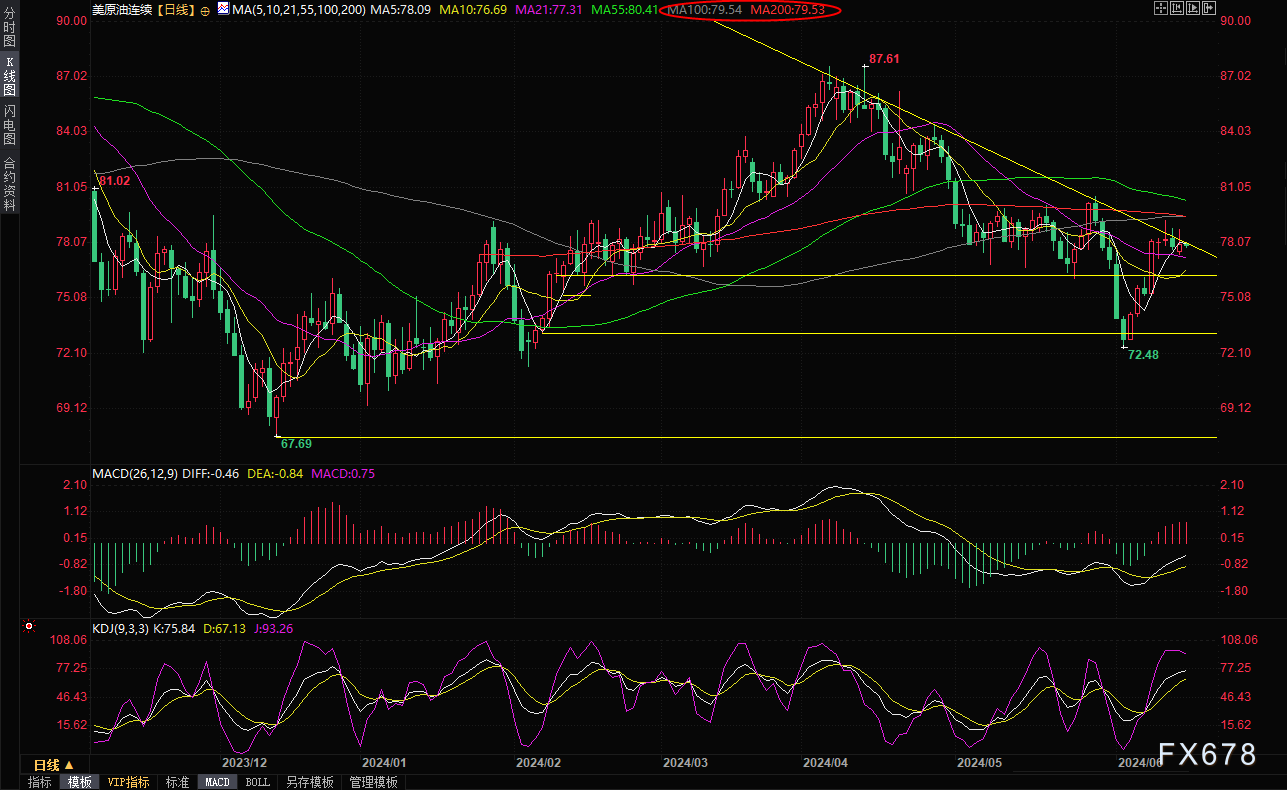1287x790 pixels.
Task: Toggle the MACD indicator button
Action: (x=217, y=782)
